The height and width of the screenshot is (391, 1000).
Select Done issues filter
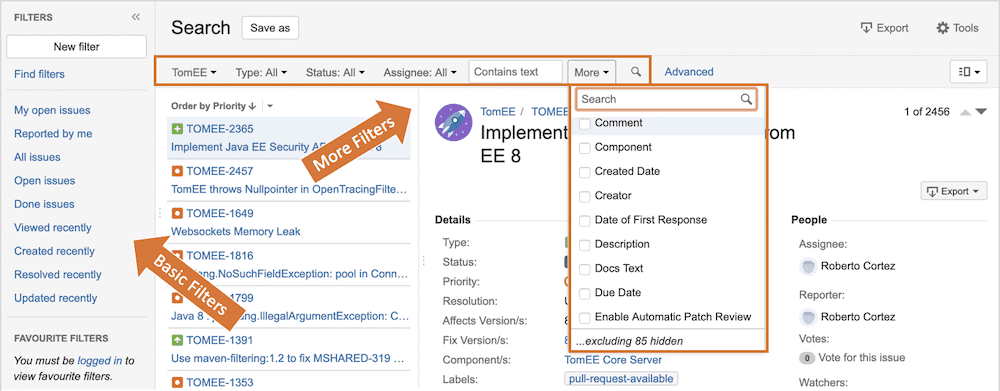pyautogui.click(x=44, y=205)
